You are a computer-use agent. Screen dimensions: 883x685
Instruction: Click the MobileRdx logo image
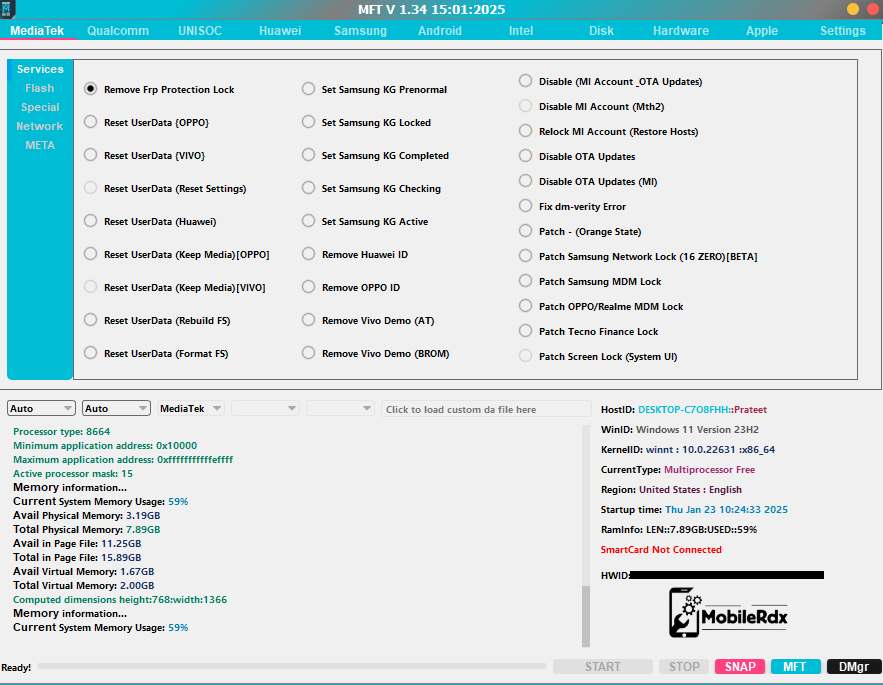pyautogui.click(x=728, y=612)
